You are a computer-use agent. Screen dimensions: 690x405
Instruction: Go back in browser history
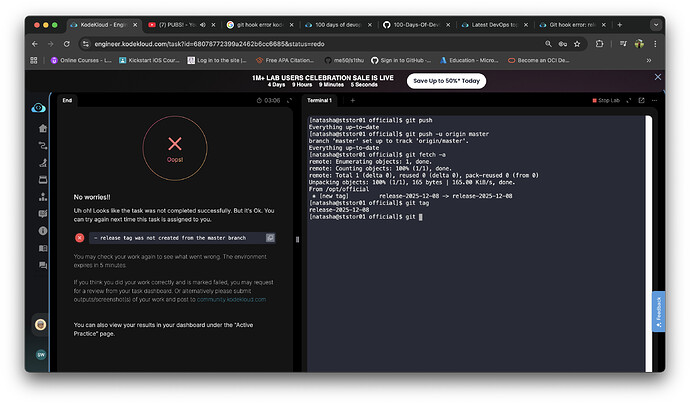(x=35, y=44)
